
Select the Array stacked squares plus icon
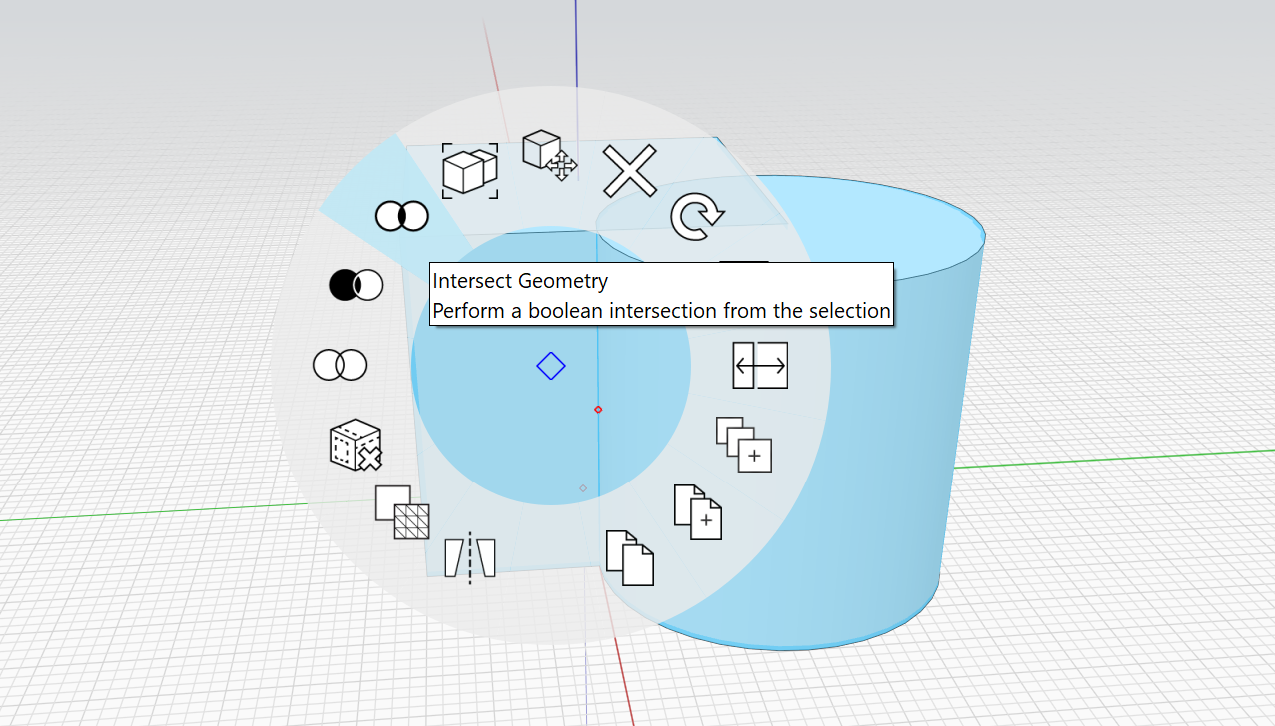(744, 445)
